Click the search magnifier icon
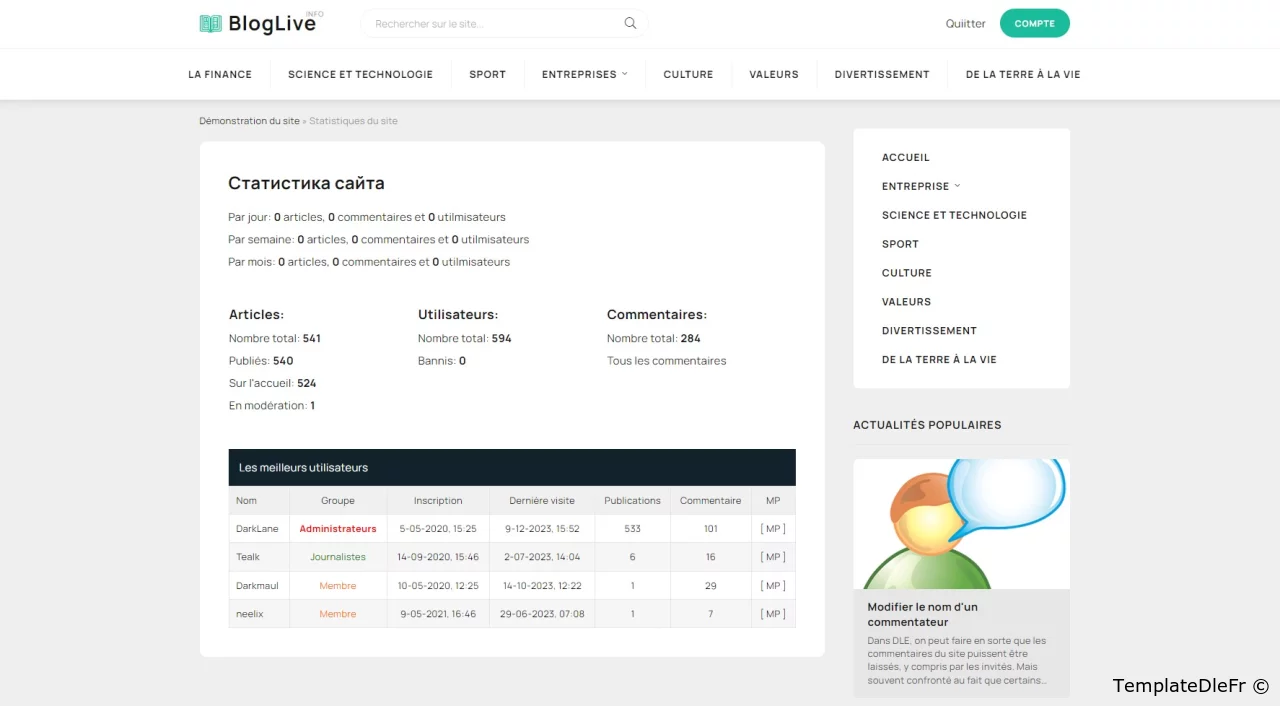Screen dimensions: 1280x706 [630, 24]
